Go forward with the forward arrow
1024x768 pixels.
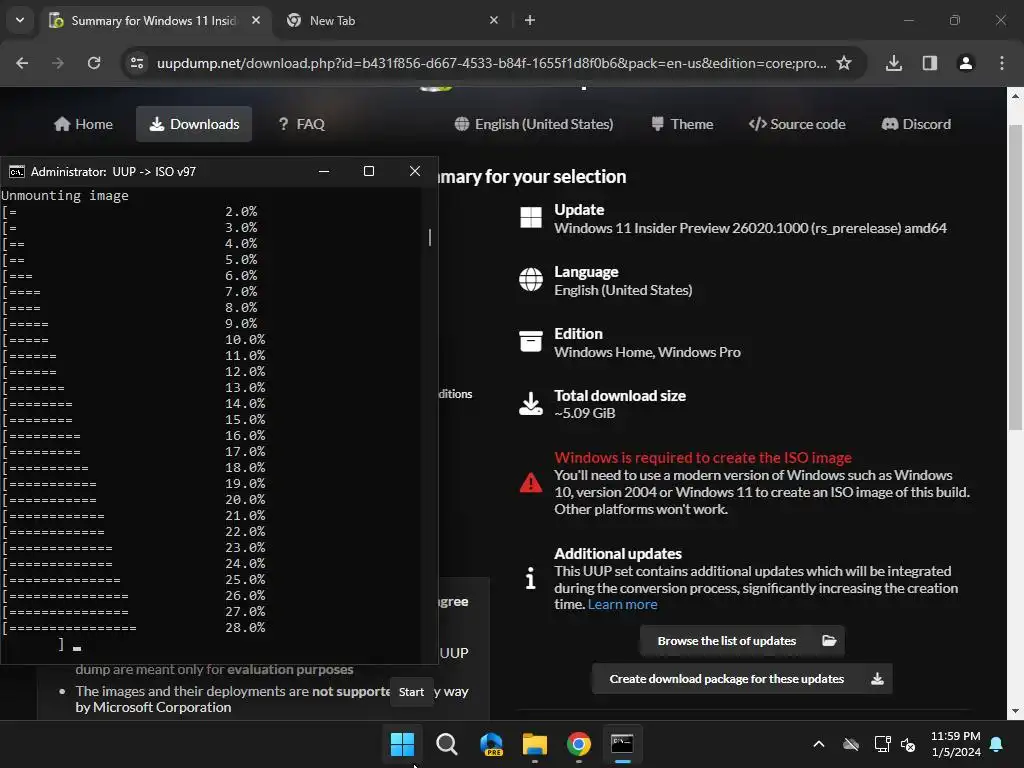point(58,63)
